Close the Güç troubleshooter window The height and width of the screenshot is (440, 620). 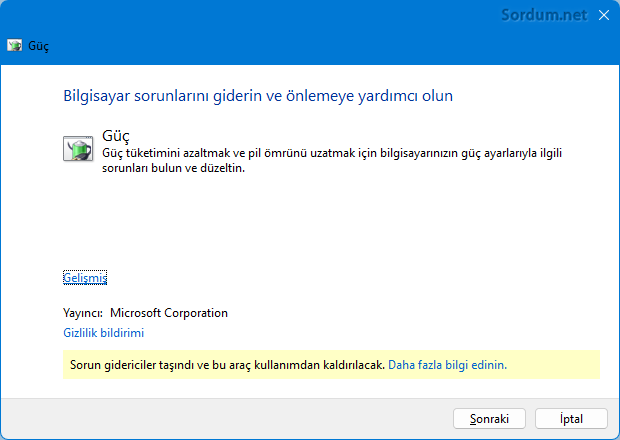(x=603, y=15)
